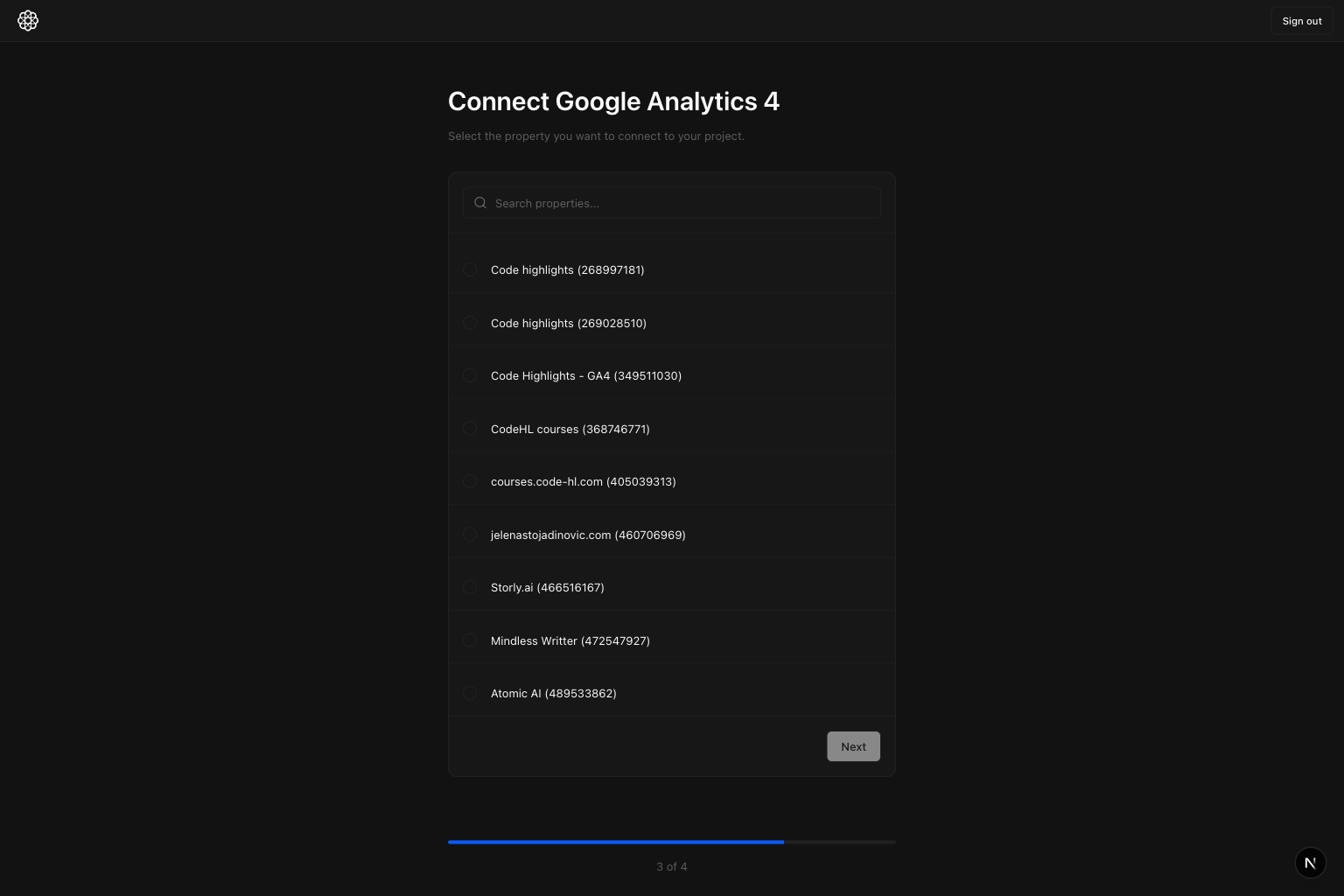Click the app logo in the top bar

28,20
